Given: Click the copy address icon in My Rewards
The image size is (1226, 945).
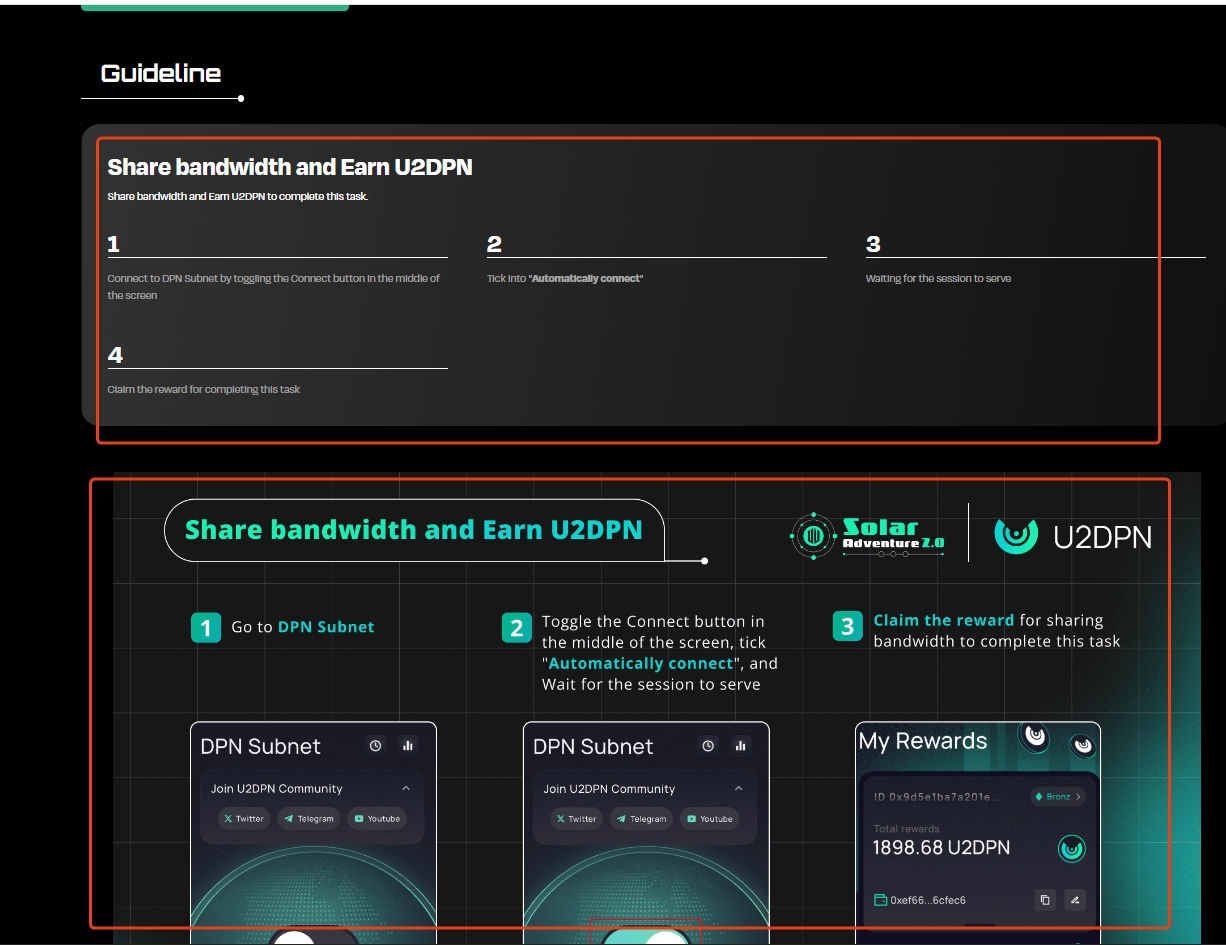Looking at the screenshot, I should coord(1045,900).
